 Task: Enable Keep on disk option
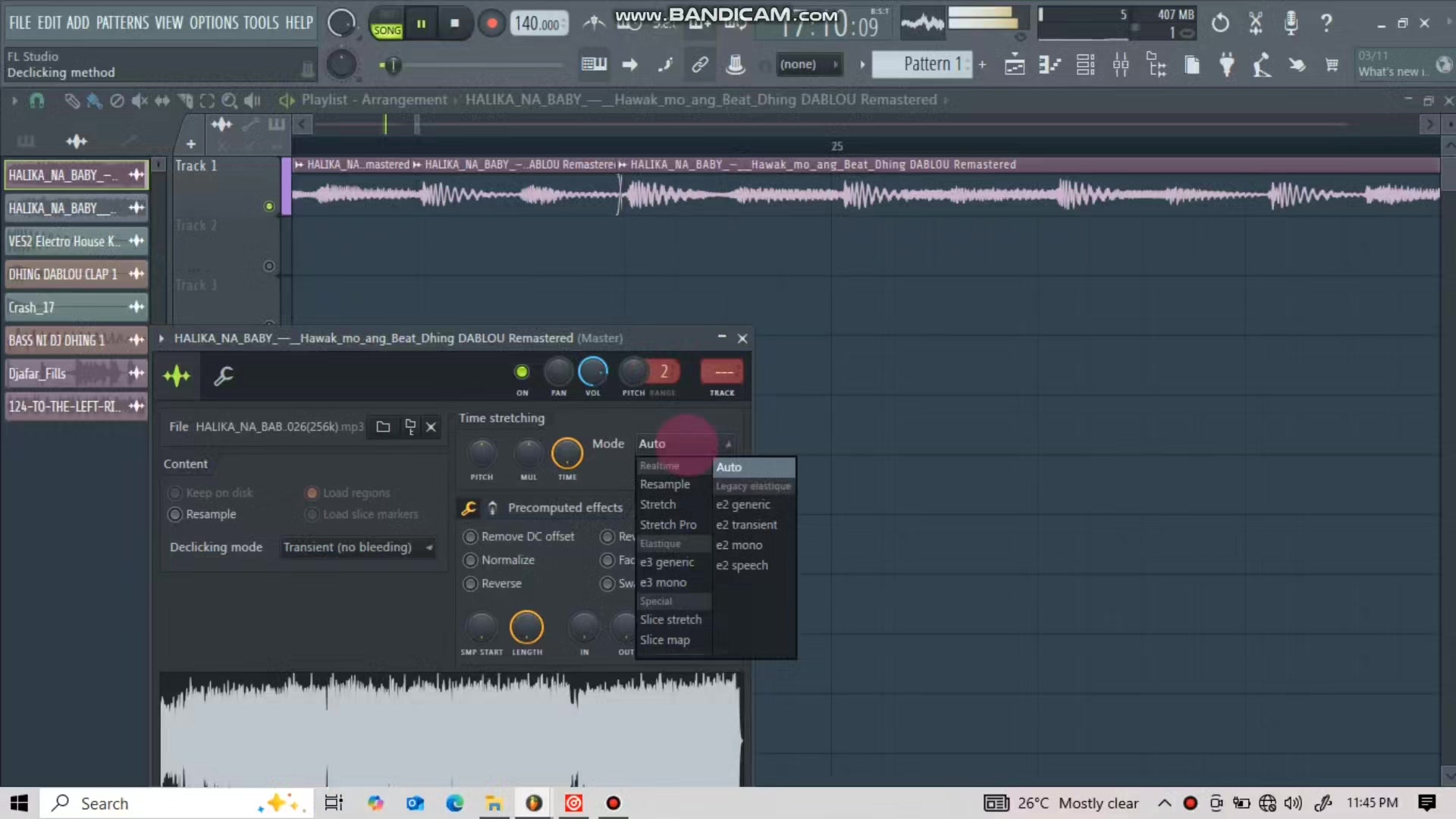click(210, 493)
